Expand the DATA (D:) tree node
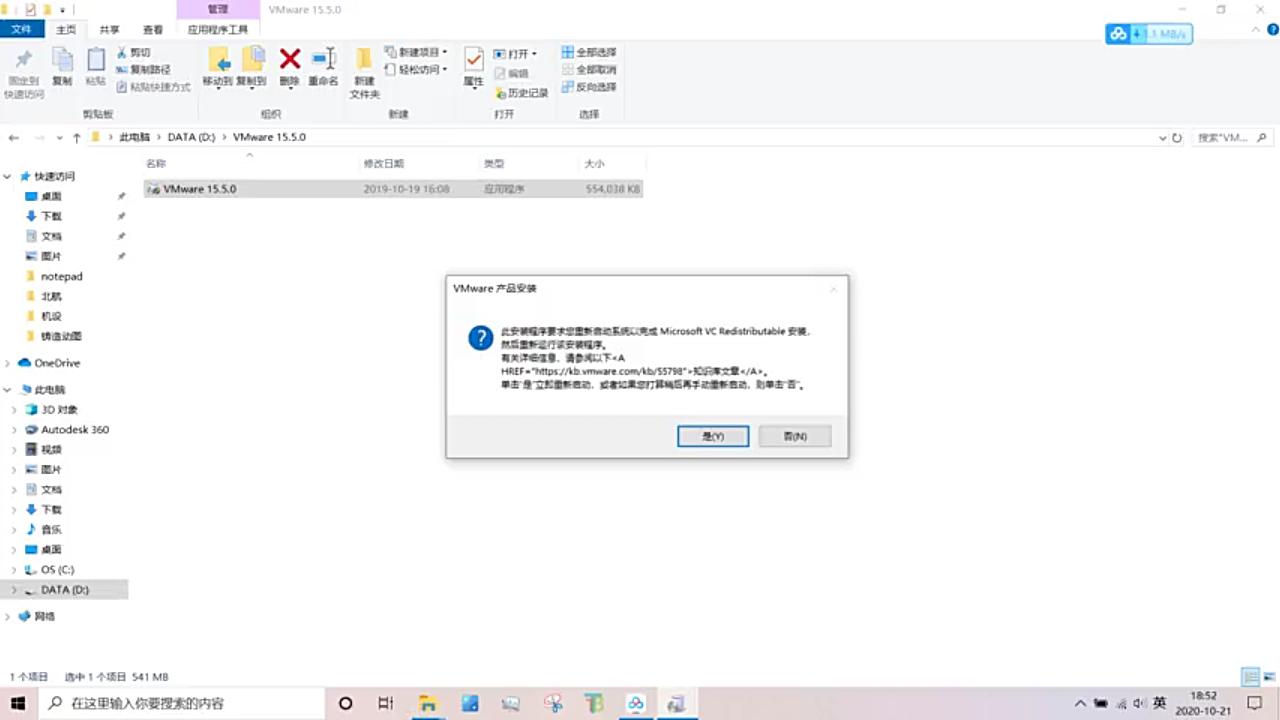The width and height of the screenshot is (1280, 720). (14, 590)
